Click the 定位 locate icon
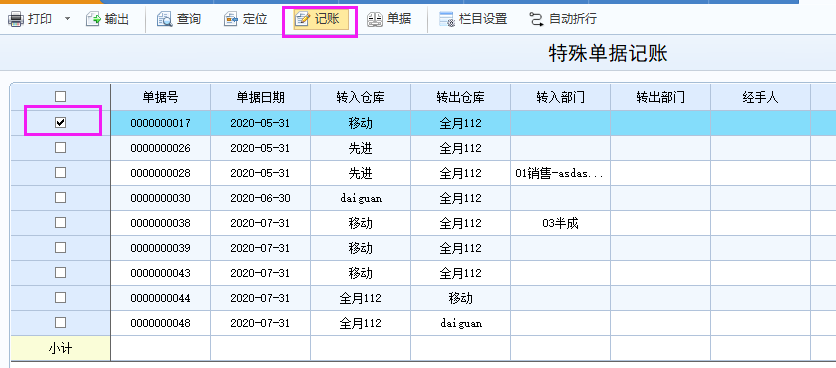836x368 pixels. [x=230, y=20]
